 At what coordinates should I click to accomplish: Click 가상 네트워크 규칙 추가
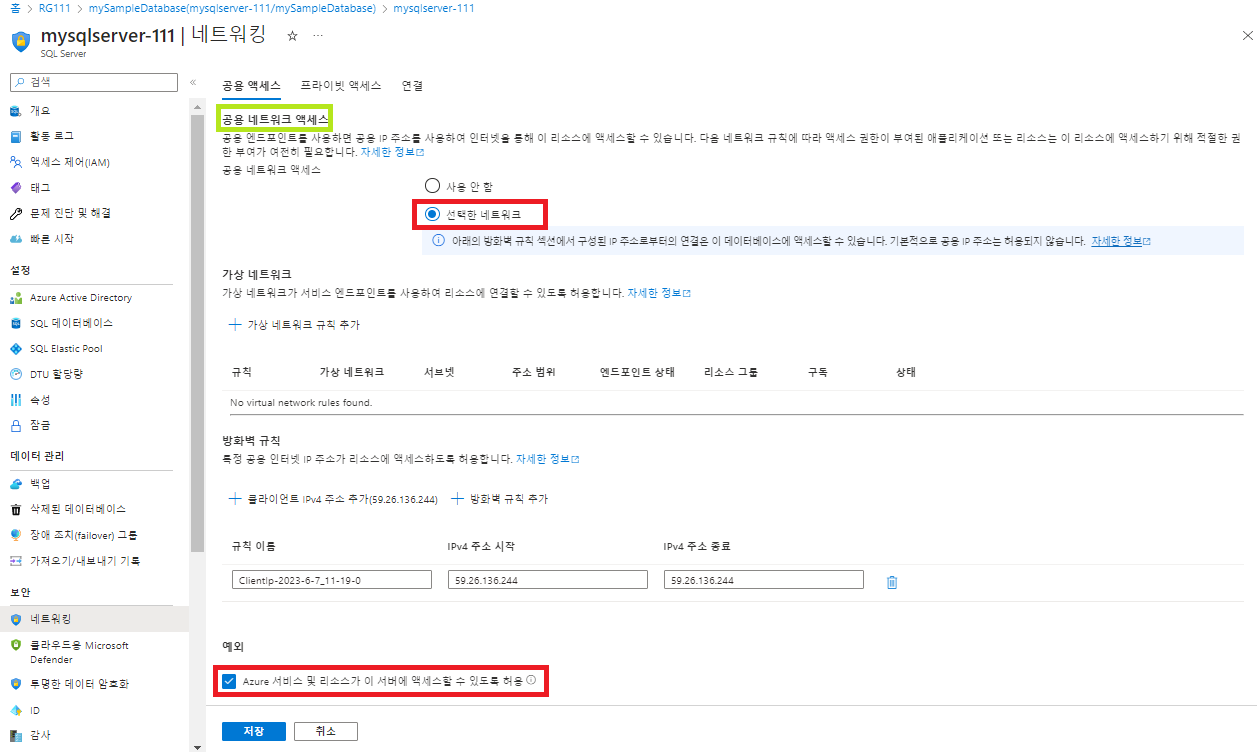pyautogui.click(x=295, y=325)
